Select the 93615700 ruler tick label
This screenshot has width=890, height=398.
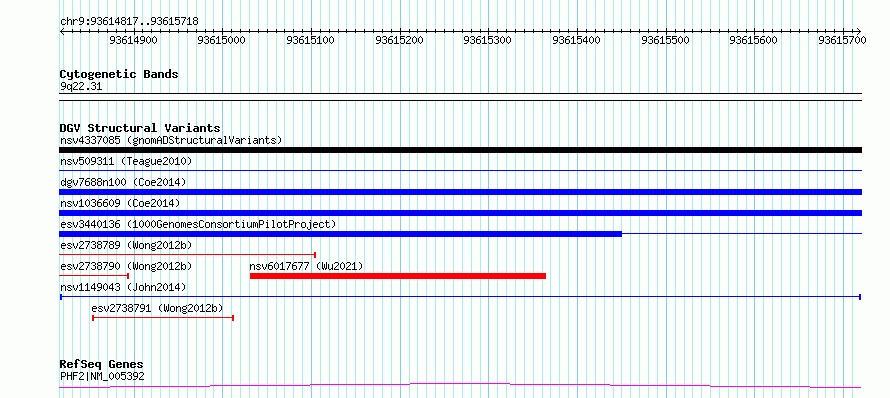[x=842, y=40]
